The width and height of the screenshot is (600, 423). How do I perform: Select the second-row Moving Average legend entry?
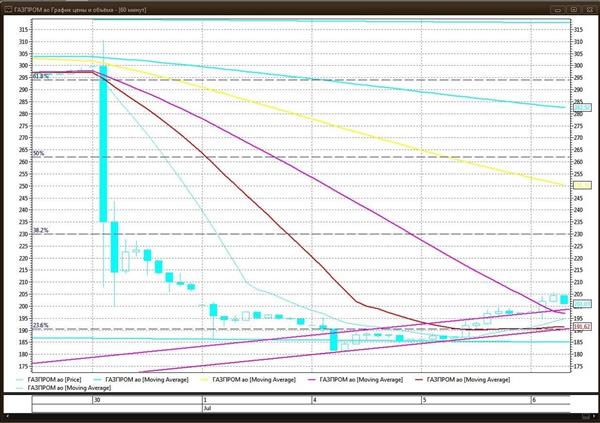pyautogui.click(x=64, y=388)
